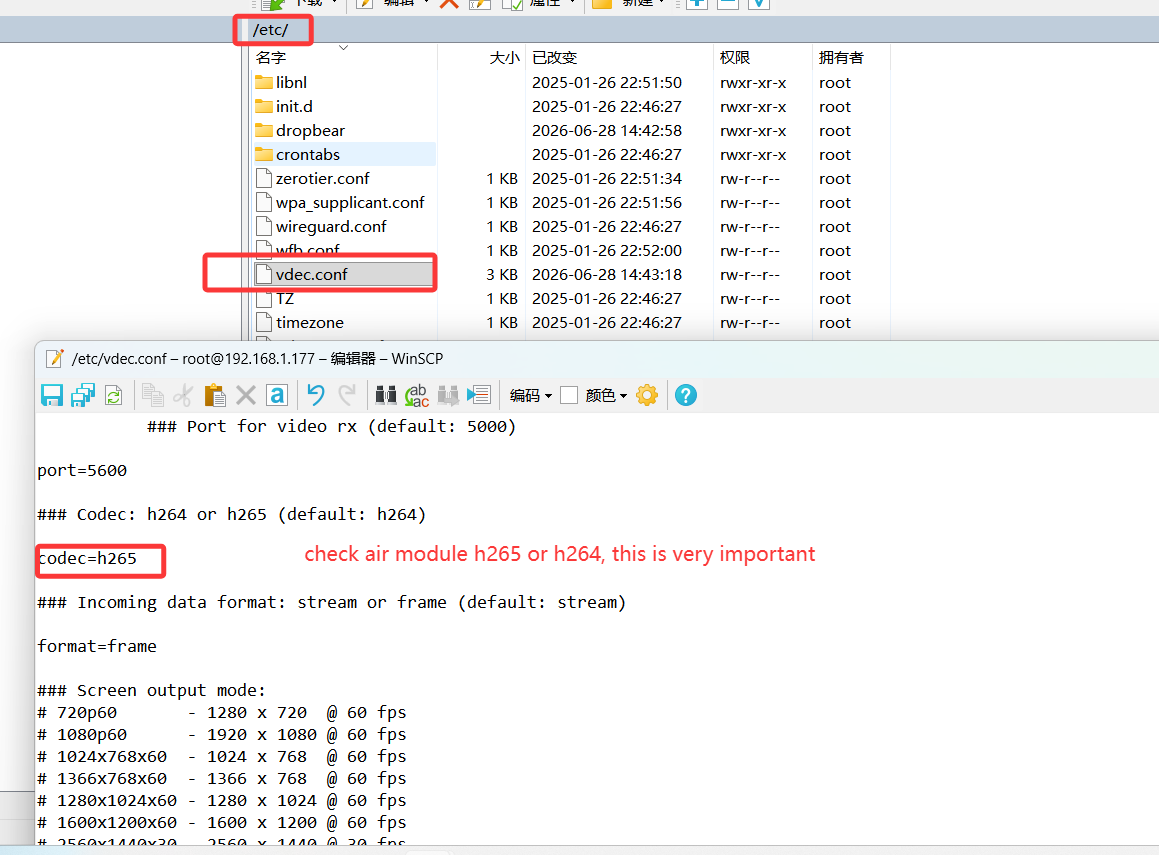Screen dimensions: 1159x855
Task: Click the Select All 'a' icon
Action: (277, 395)
